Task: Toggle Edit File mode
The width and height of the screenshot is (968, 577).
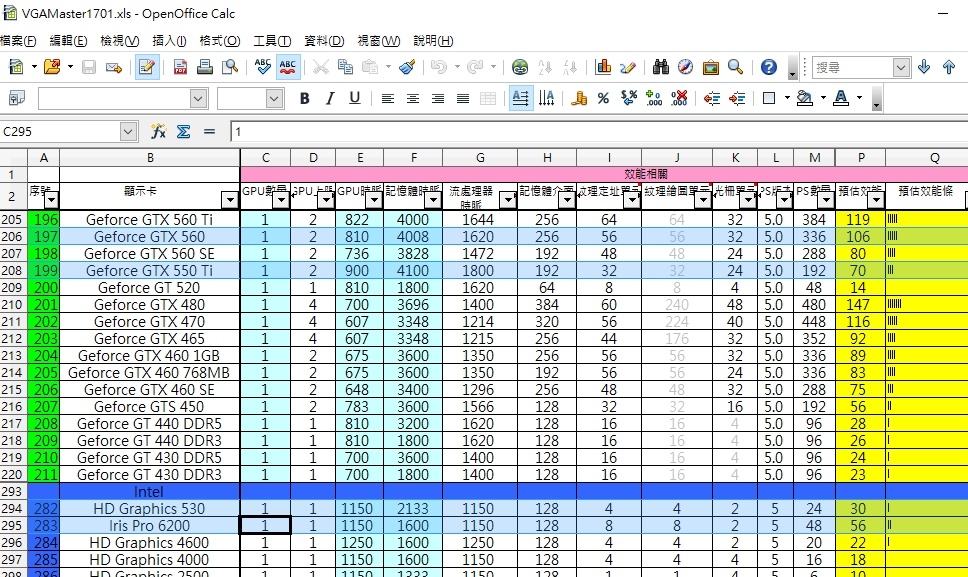Action: pyautogui.click(x=147, y=67)
